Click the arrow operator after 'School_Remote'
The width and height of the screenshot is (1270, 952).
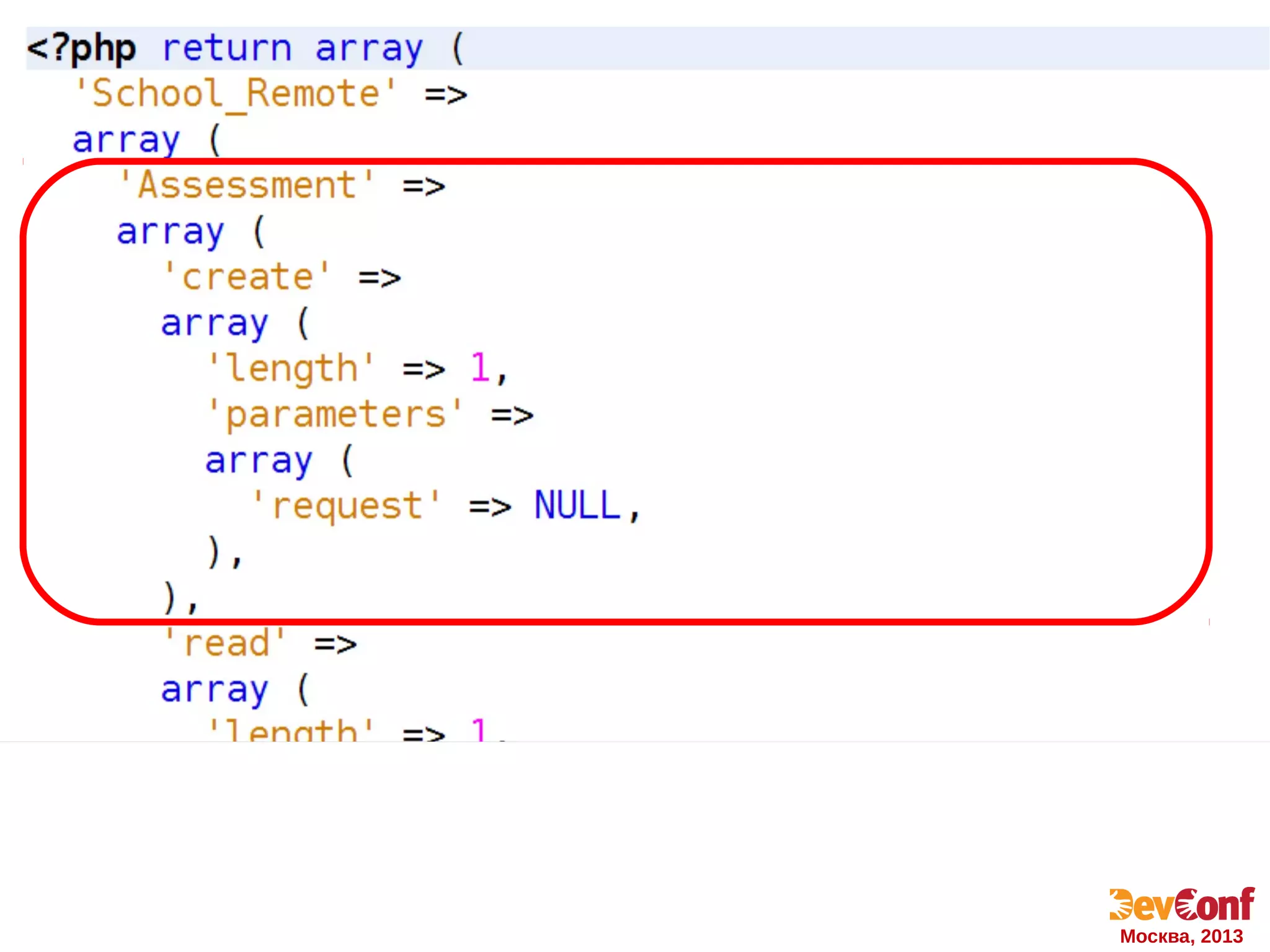445,96
